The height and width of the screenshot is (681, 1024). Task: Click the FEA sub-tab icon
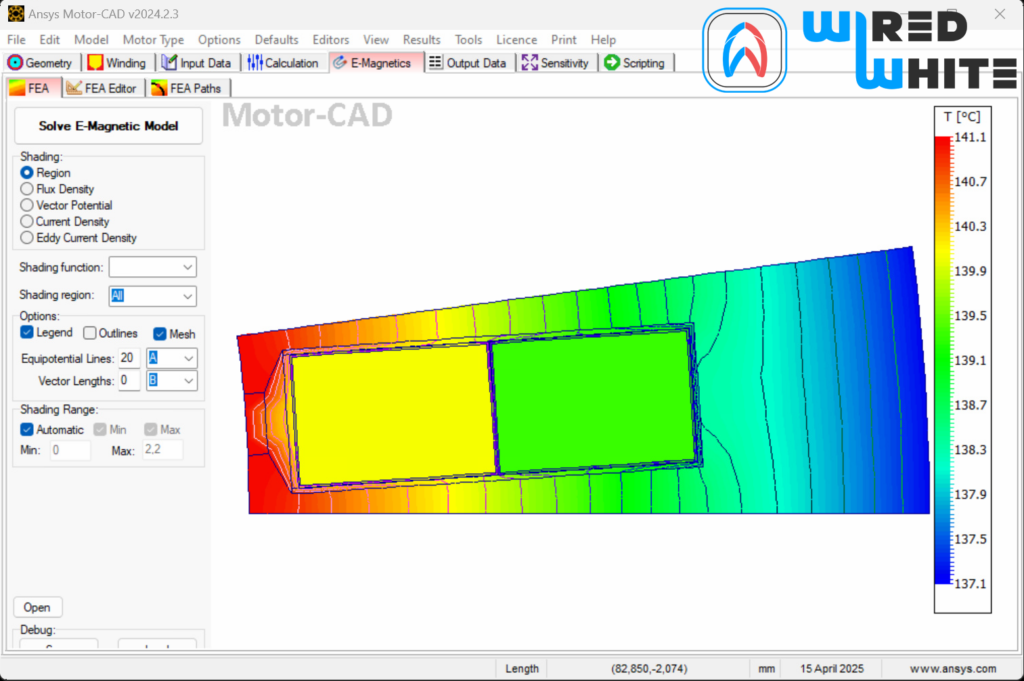pyautogui.click(x=18, y=88)
